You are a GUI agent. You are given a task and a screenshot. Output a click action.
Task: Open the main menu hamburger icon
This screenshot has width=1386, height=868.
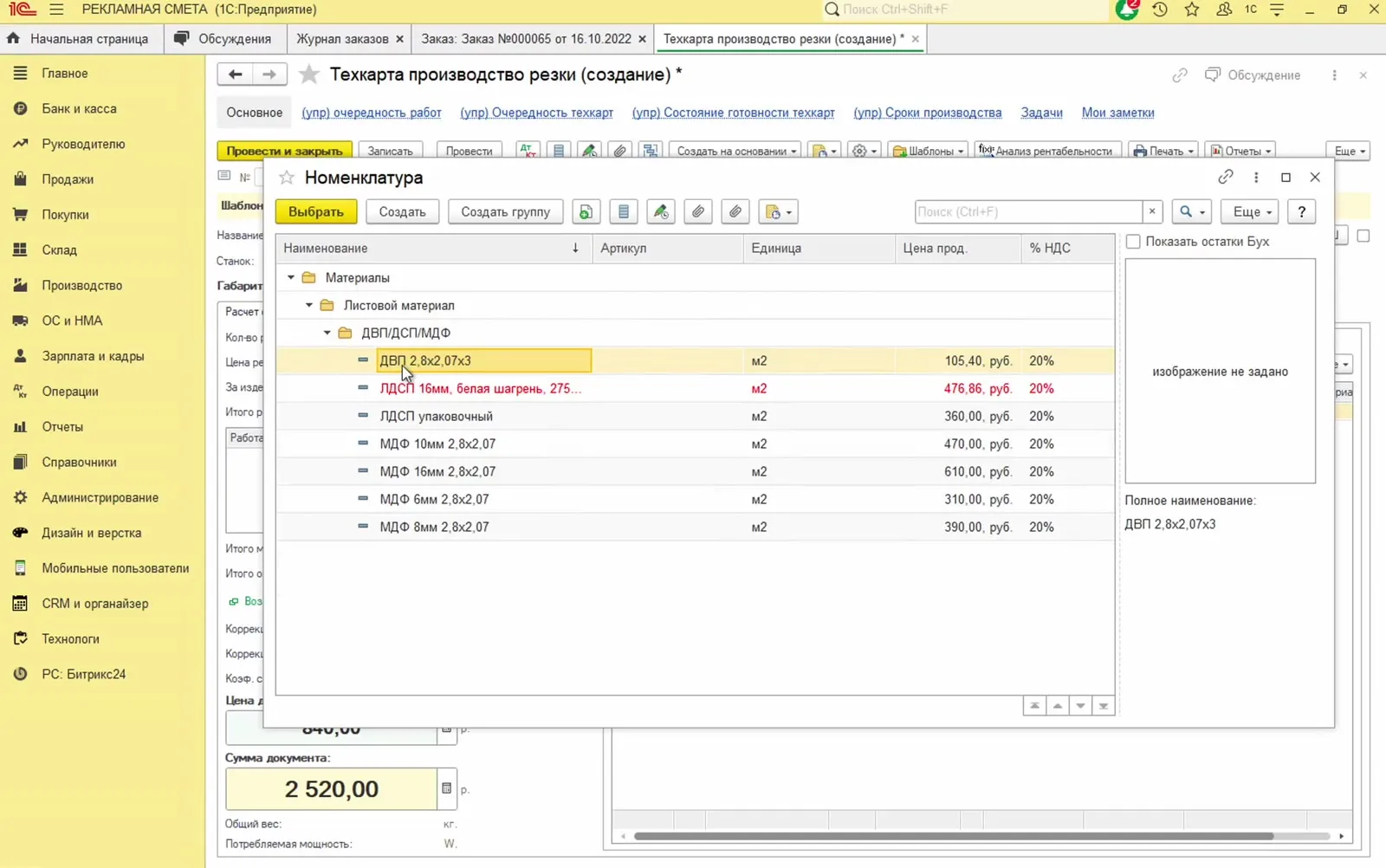click(56, 10)
